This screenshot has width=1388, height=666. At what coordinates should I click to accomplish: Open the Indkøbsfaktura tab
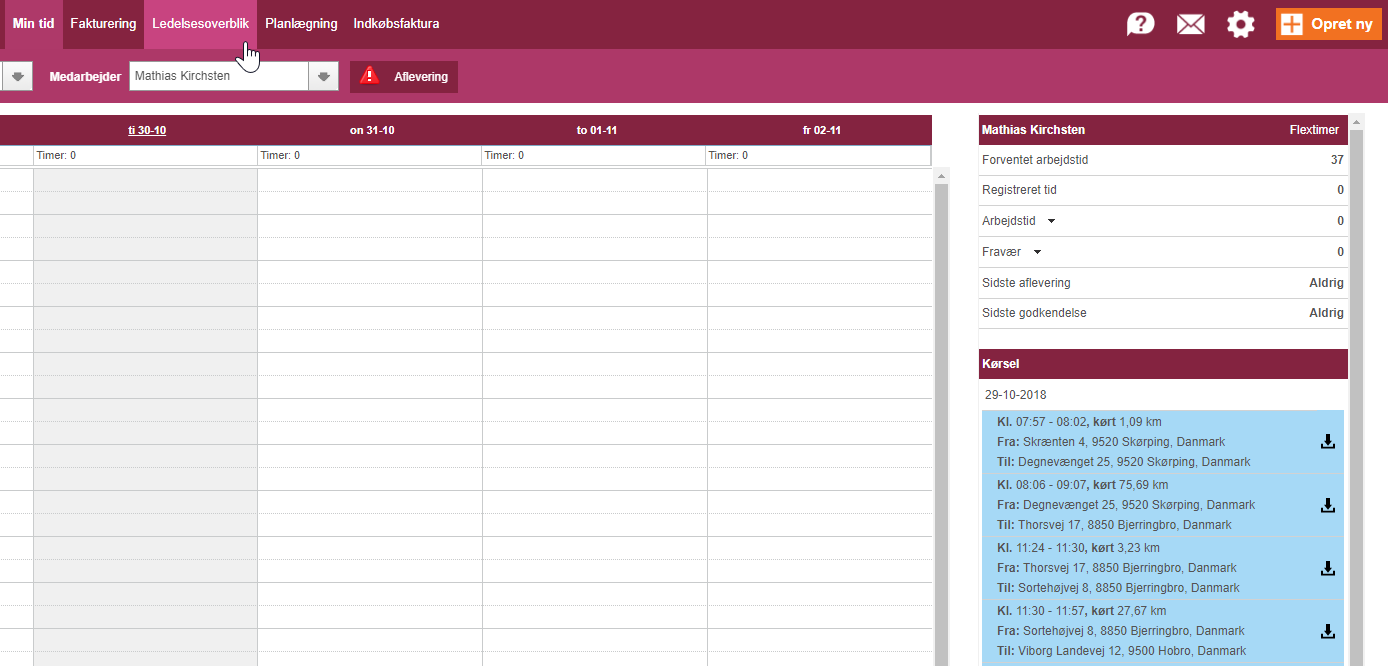pyautogui.click(x=396, y=24)
